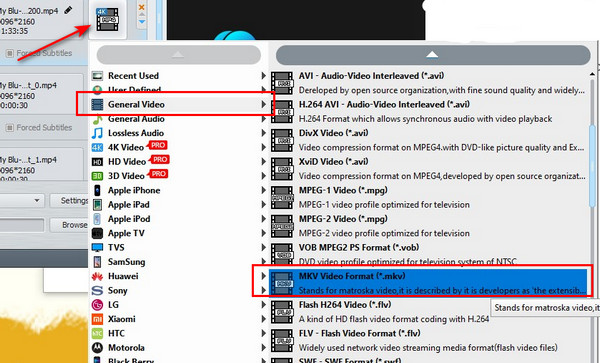Select MPEG-2 Video (*.mpg) format
This screenshot has width=600, height=363.
pos(429,226)
